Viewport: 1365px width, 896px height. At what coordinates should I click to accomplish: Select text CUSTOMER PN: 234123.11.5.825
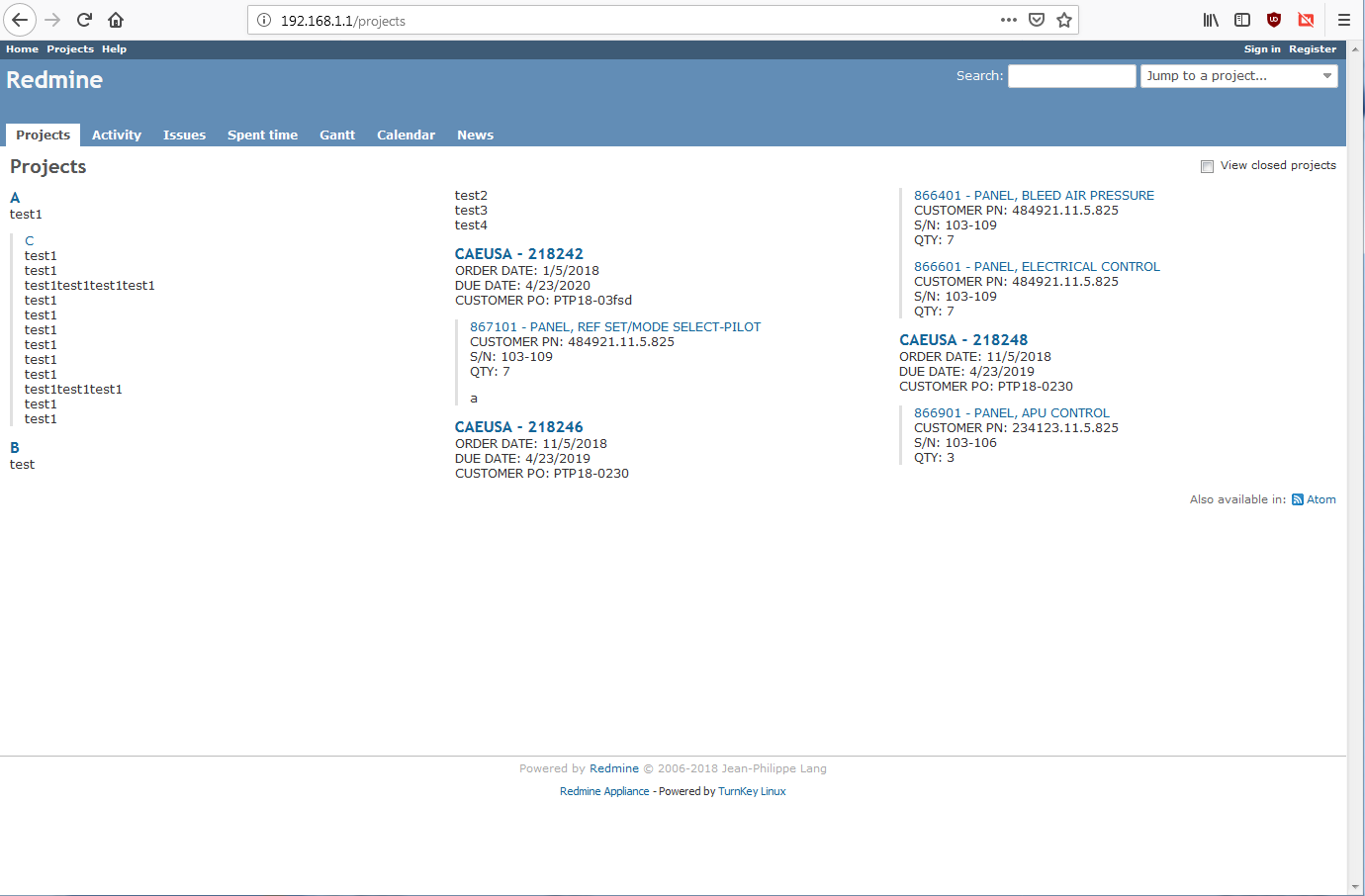coord(1016,427)
